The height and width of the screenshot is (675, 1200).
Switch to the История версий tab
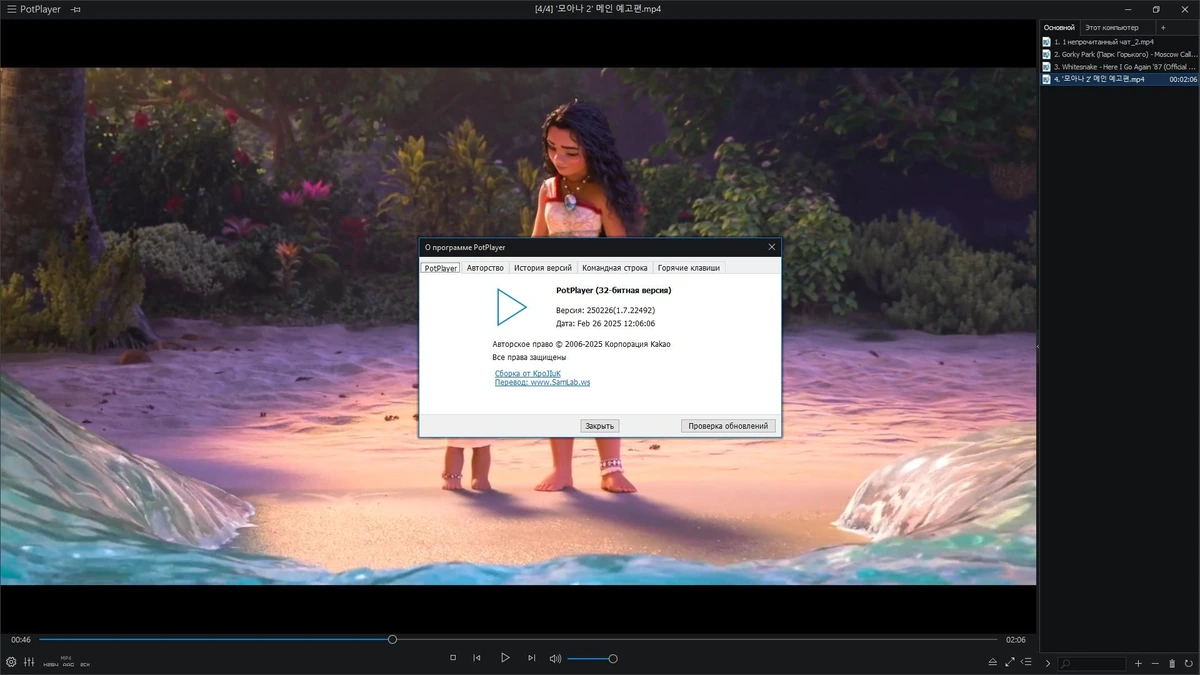click(543, 268)
